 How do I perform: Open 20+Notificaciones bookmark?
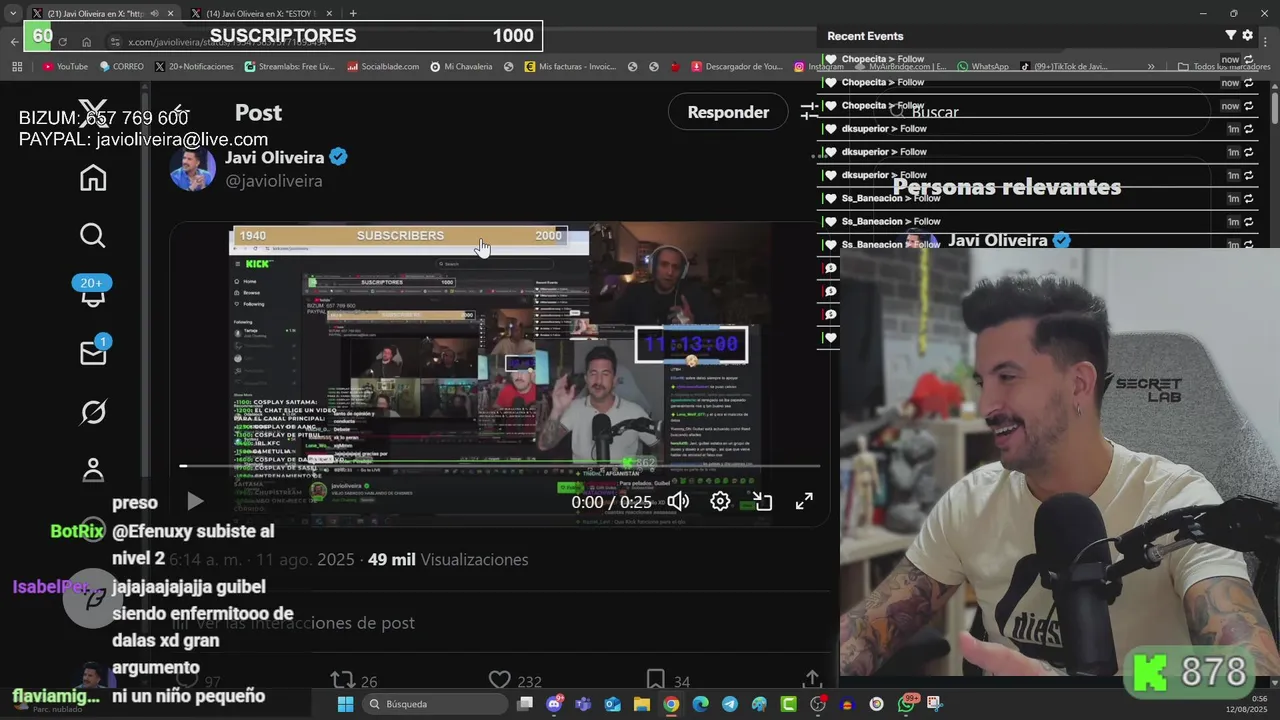pyautogui.click(x=194, y=67)
